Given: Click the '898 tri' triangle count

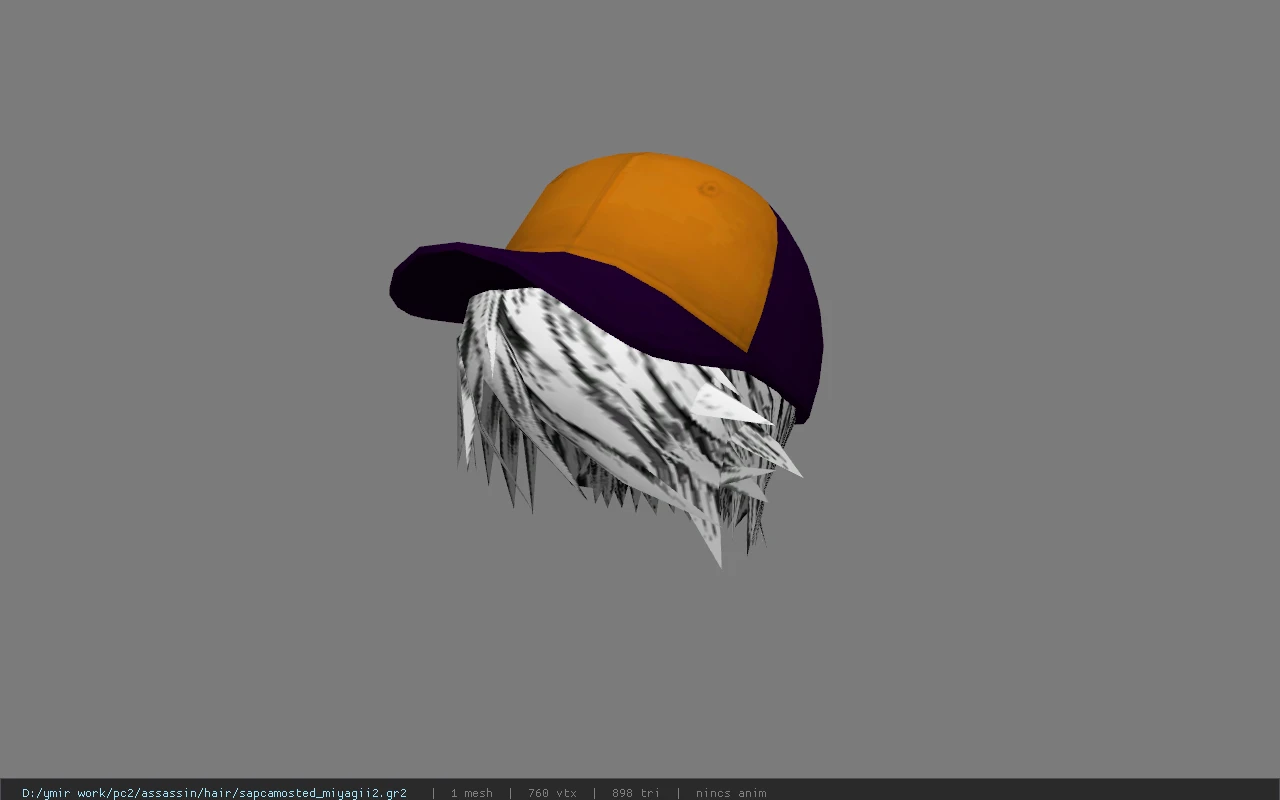Looking at the screenshot, I should (636, 793).
